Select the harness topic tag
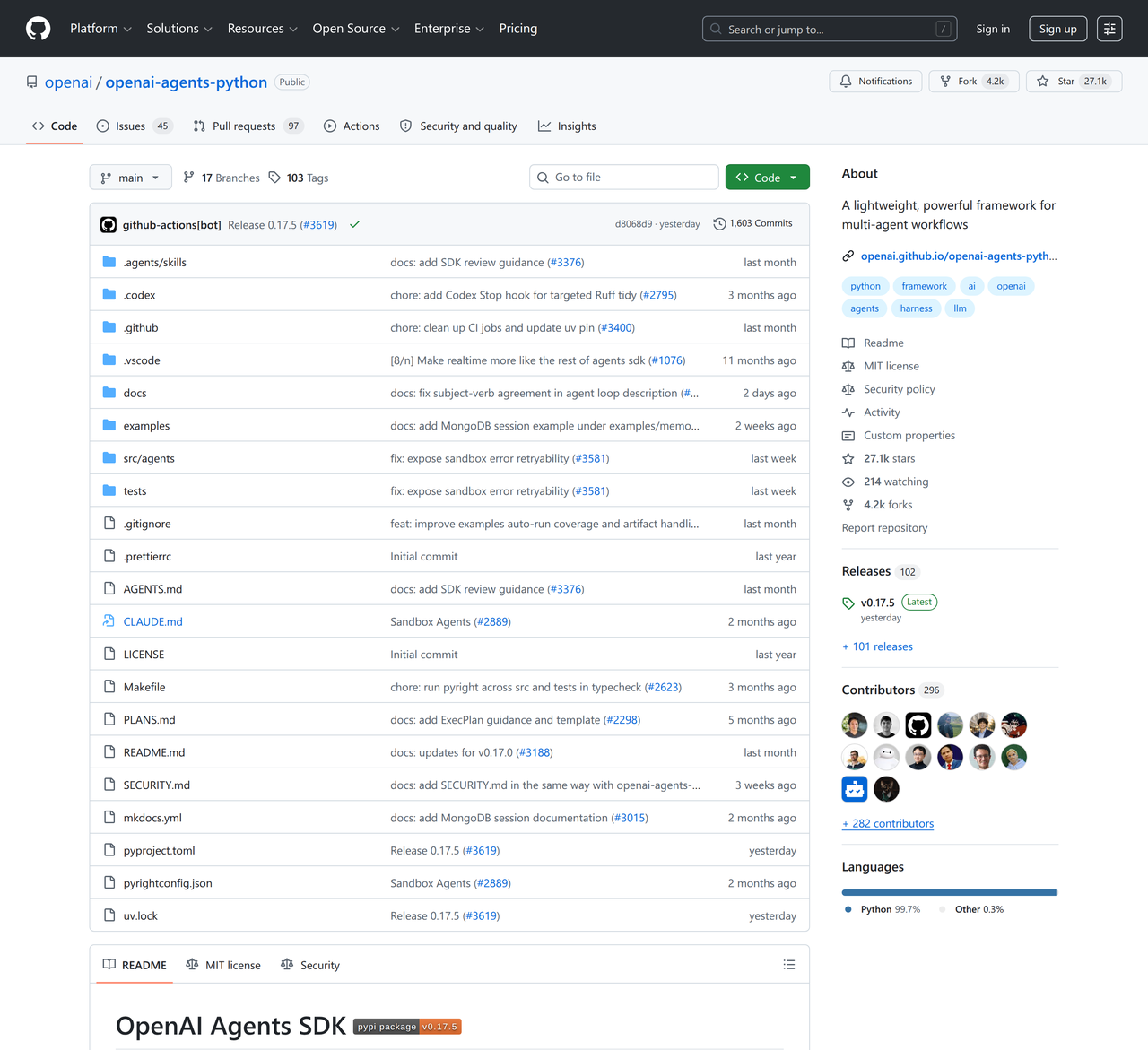 pyautogui.click(x=916, y=308)
